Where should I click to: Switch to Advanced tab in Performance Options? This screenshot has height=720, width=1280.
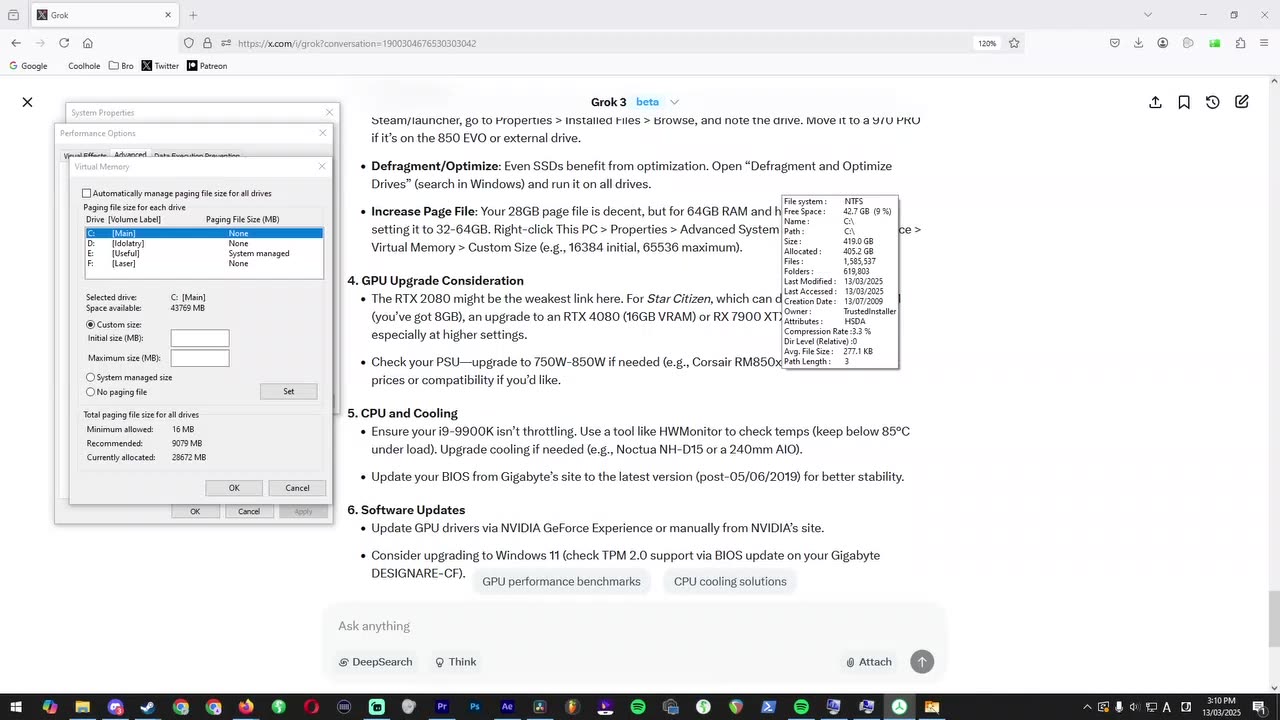pyautogui.click(x=130, y=155)
